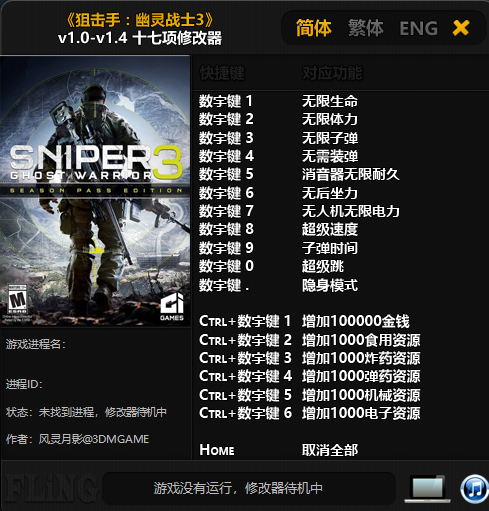Screen dimensions: 489x511
Task: Click the laptop monitor icon
Action: [429, 489]
